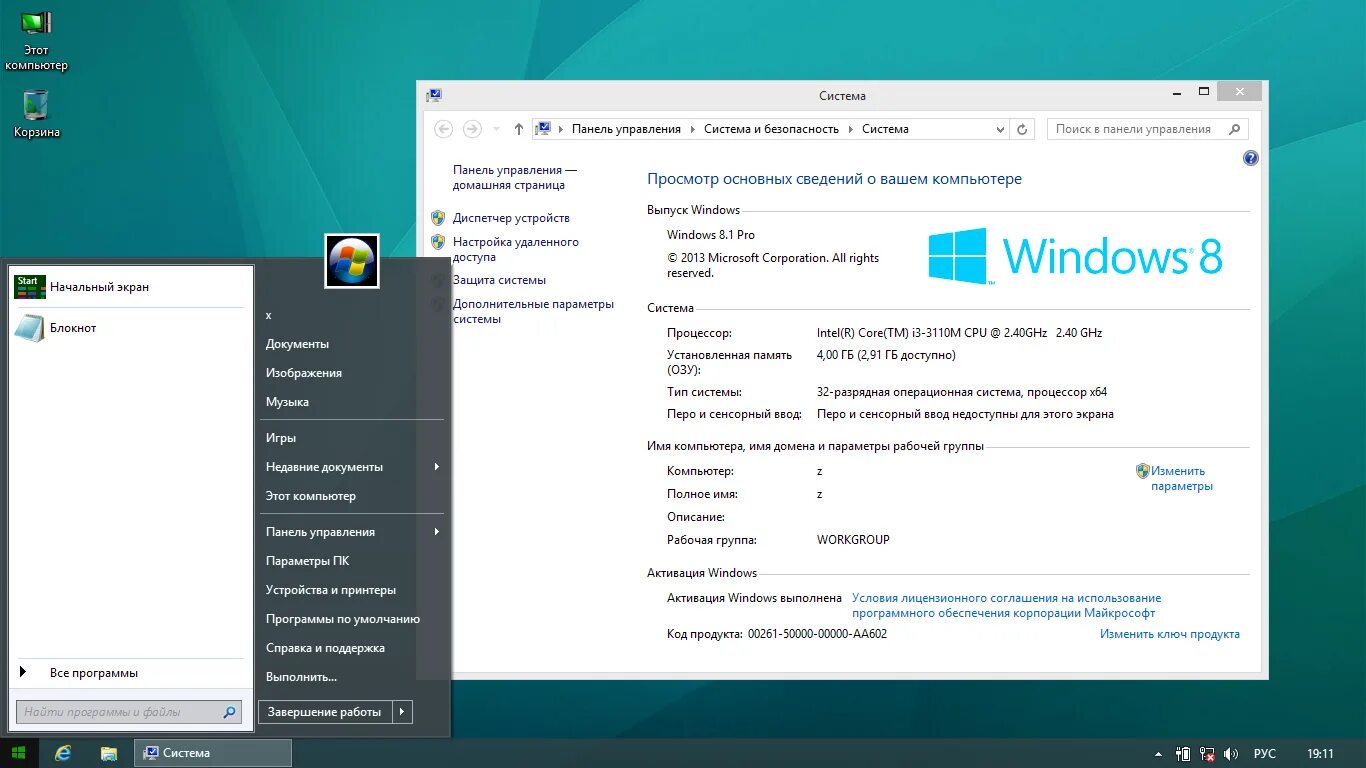Open Default Programs entry
This screenshot has height=768, width=1366.
click(343, 619)
